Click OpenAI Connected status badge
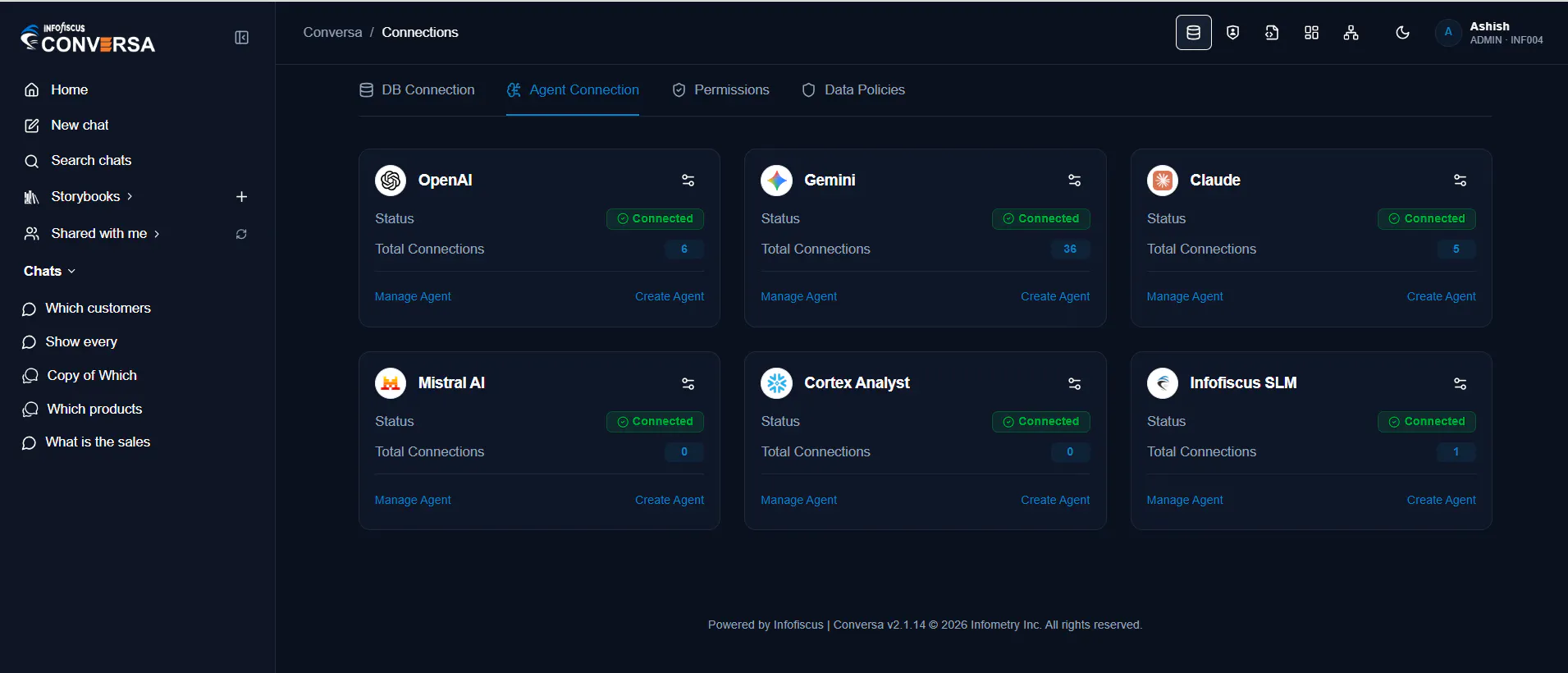 coord(655,219)
